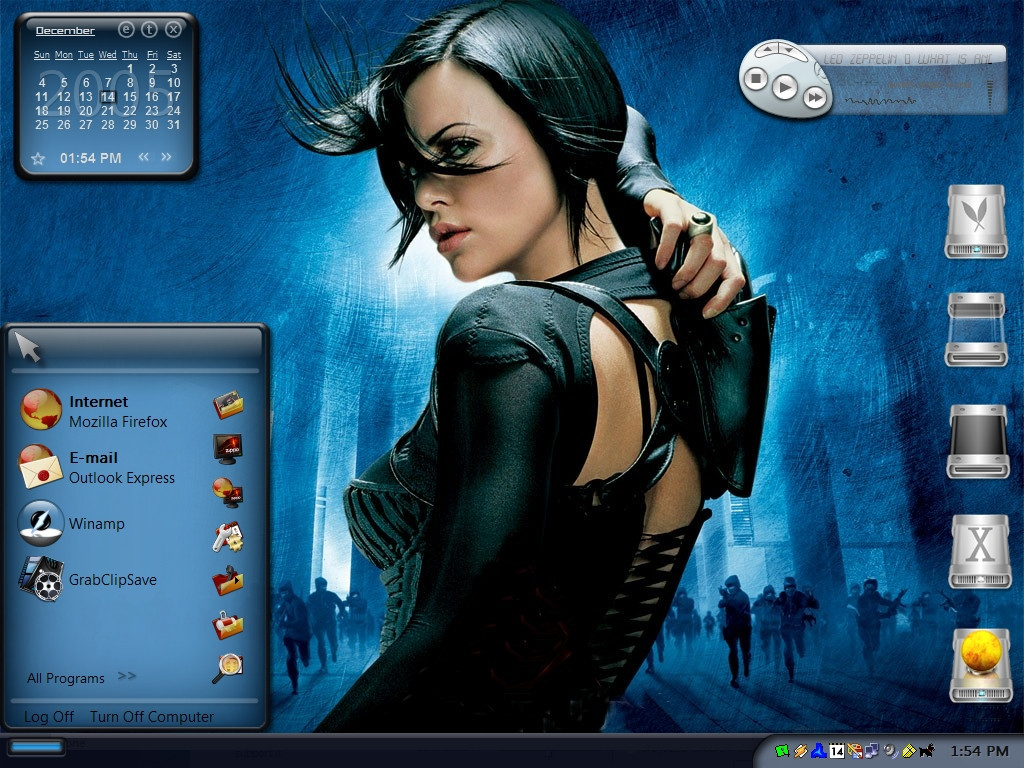Open Outlook Express from the E-mail entry

[x=122, y=468]
